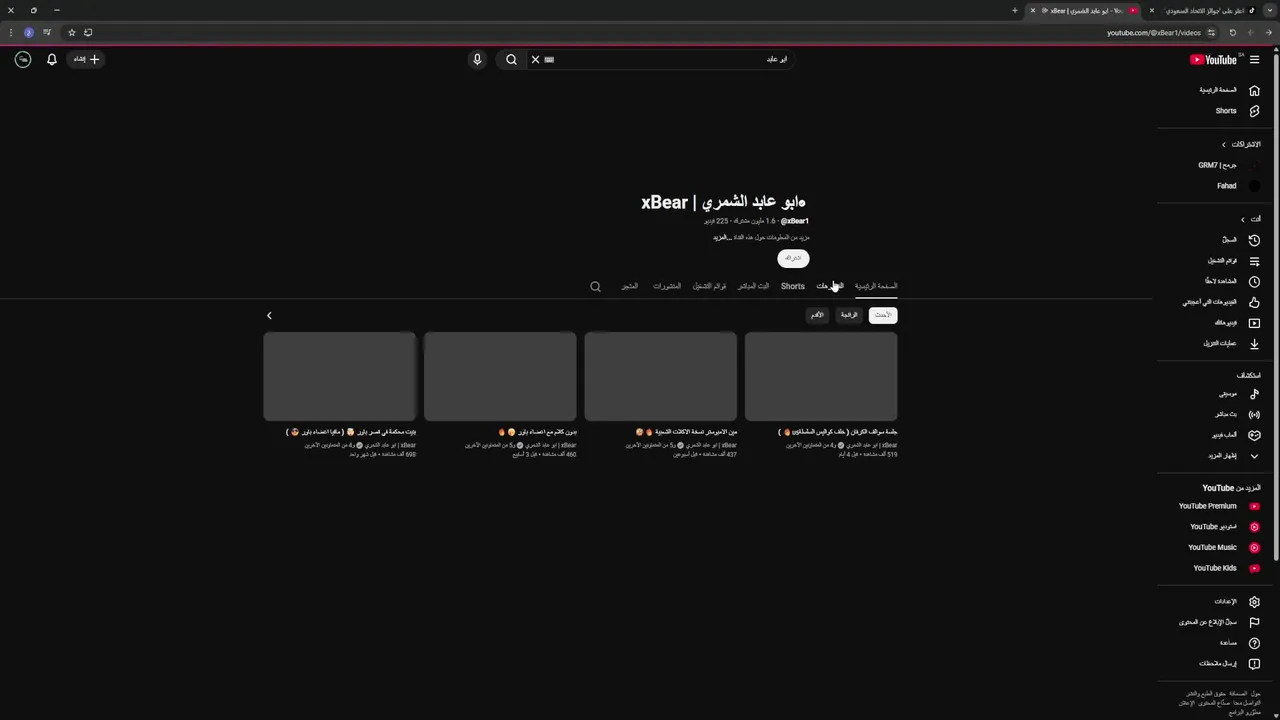Switch to Posts (المنشورات) channel tab
Screen dimensions: 1280x720
coord(667,286)
